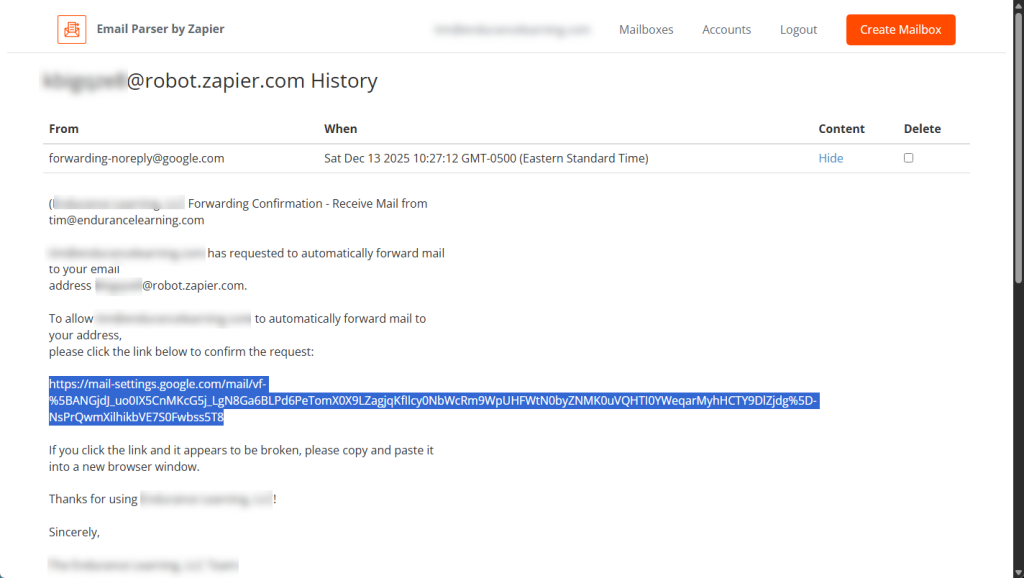Click the Content column header
This screenshot has width=1024, height=578.
841,129
